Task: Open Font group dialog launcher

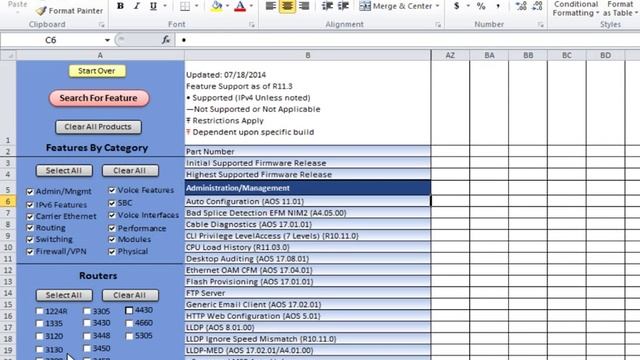Action: click(252, 25)
